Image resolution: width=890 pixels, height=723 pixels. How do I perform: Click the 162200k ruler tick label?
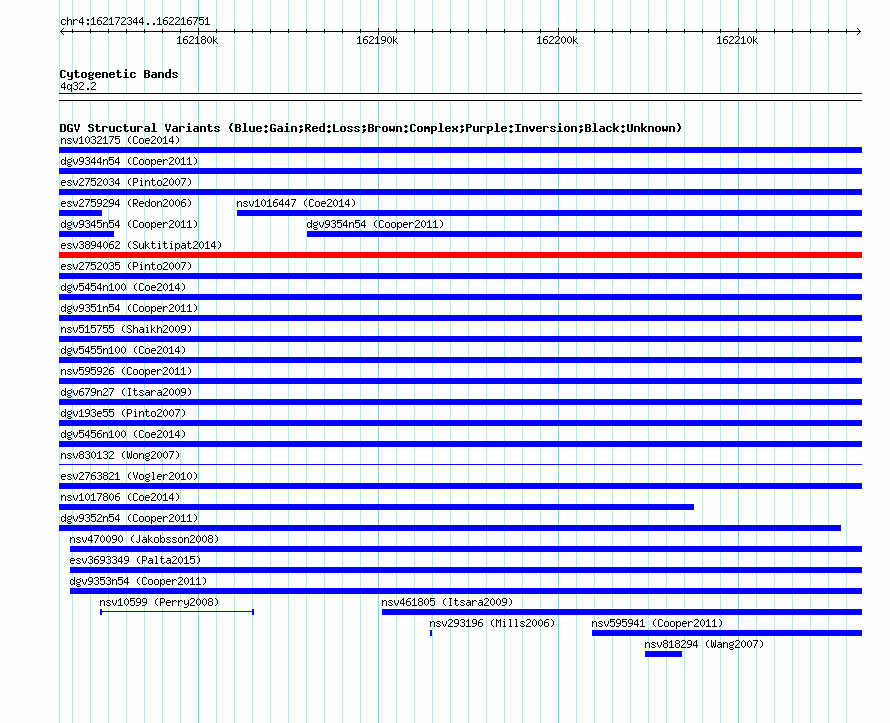click(557, 40)
